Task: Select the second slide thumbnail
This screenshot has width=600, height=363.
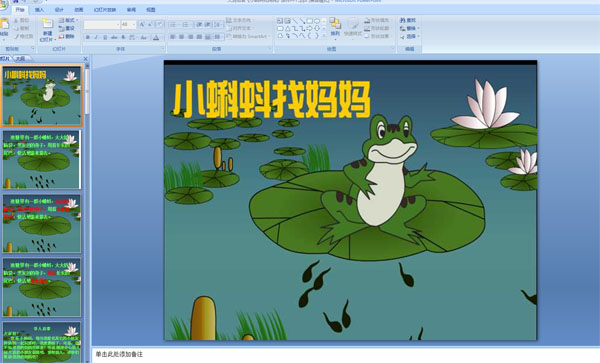Action: pyautogui.click(x=42, y=160)
